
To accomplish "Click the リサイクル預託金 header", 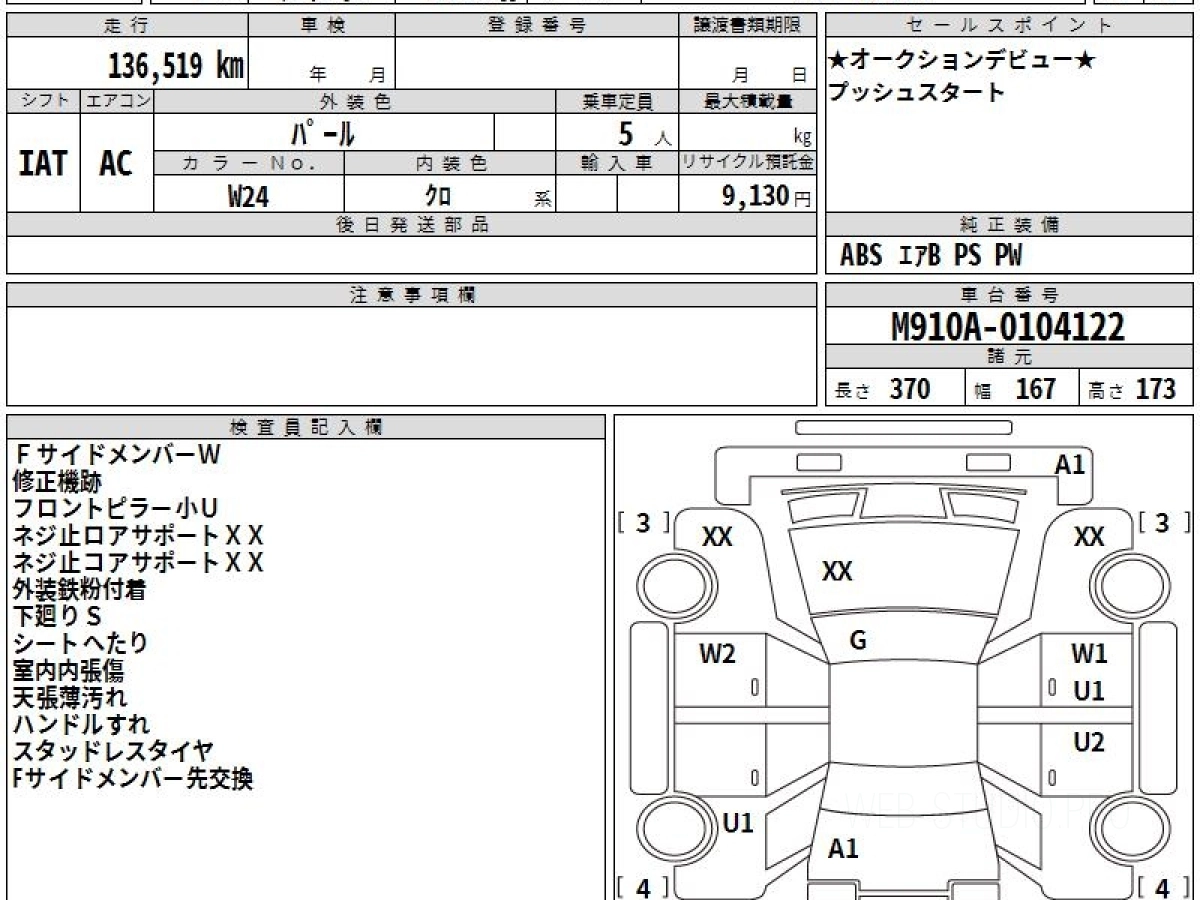I will [x=747, y=163].
